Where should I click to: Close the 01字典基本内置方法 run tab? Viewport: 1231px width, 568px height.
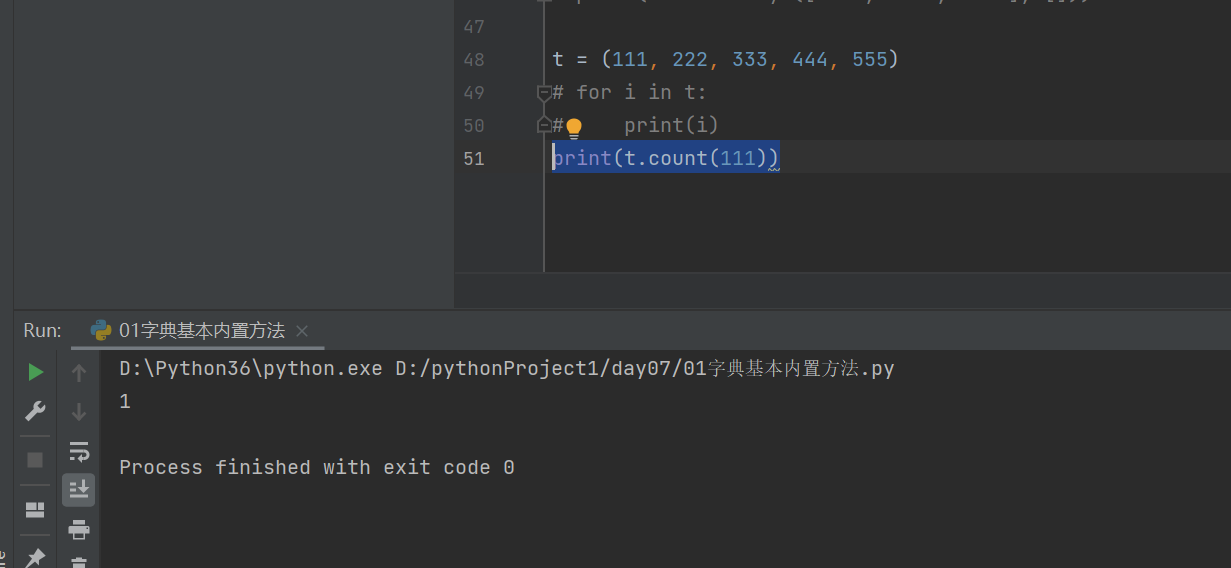302,331
